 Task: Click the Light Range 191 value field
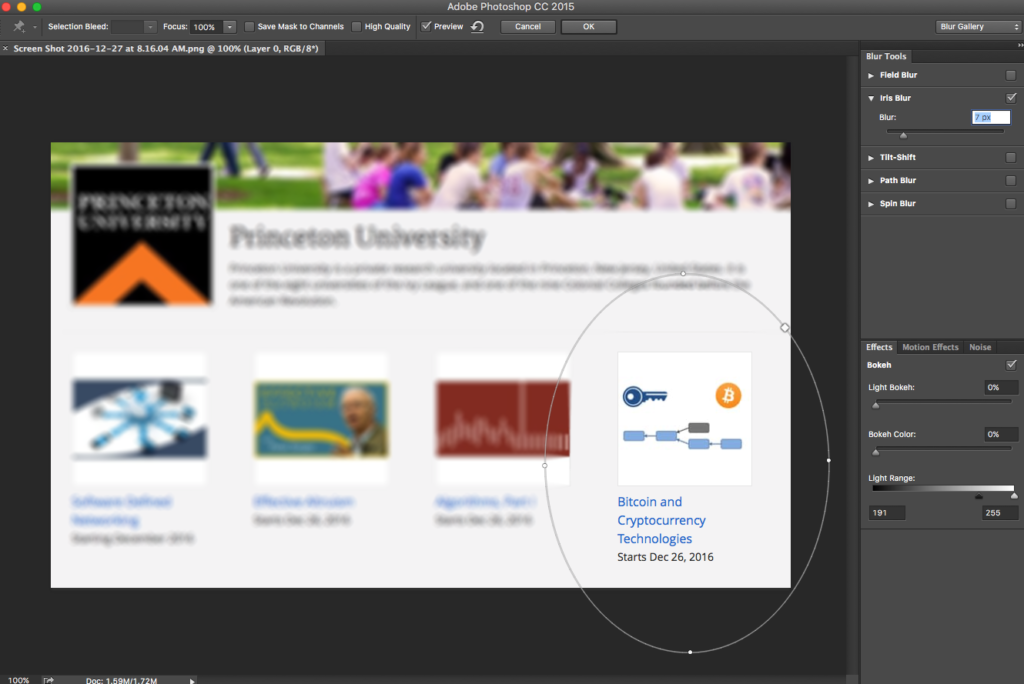[887, 513]
